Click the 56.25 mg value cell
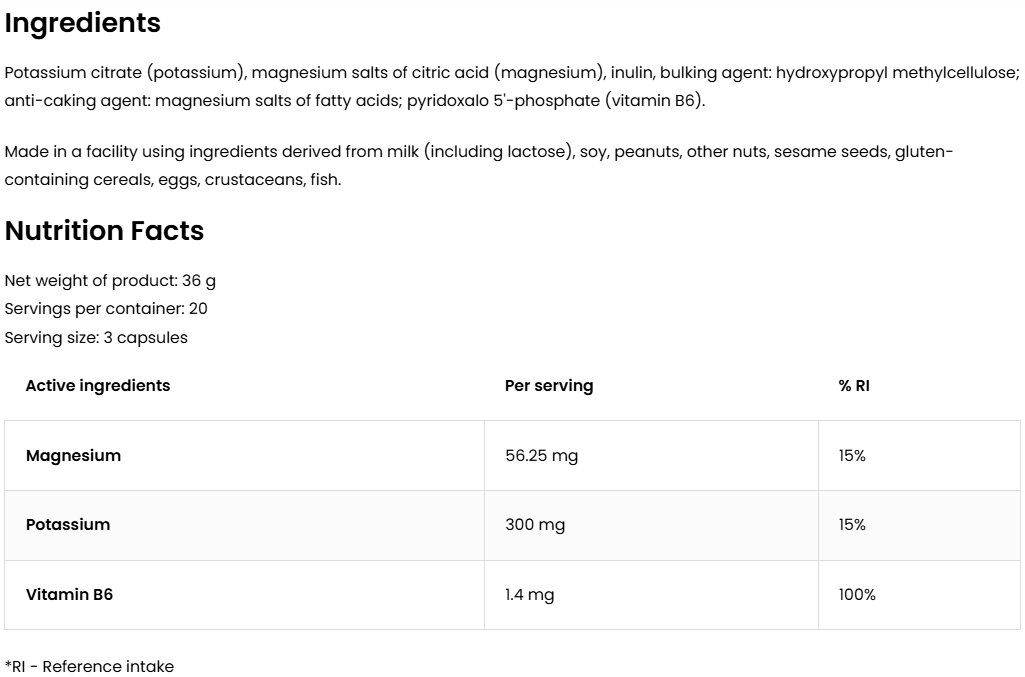This screenshot has width=1025, height=677. coord(542,456)
